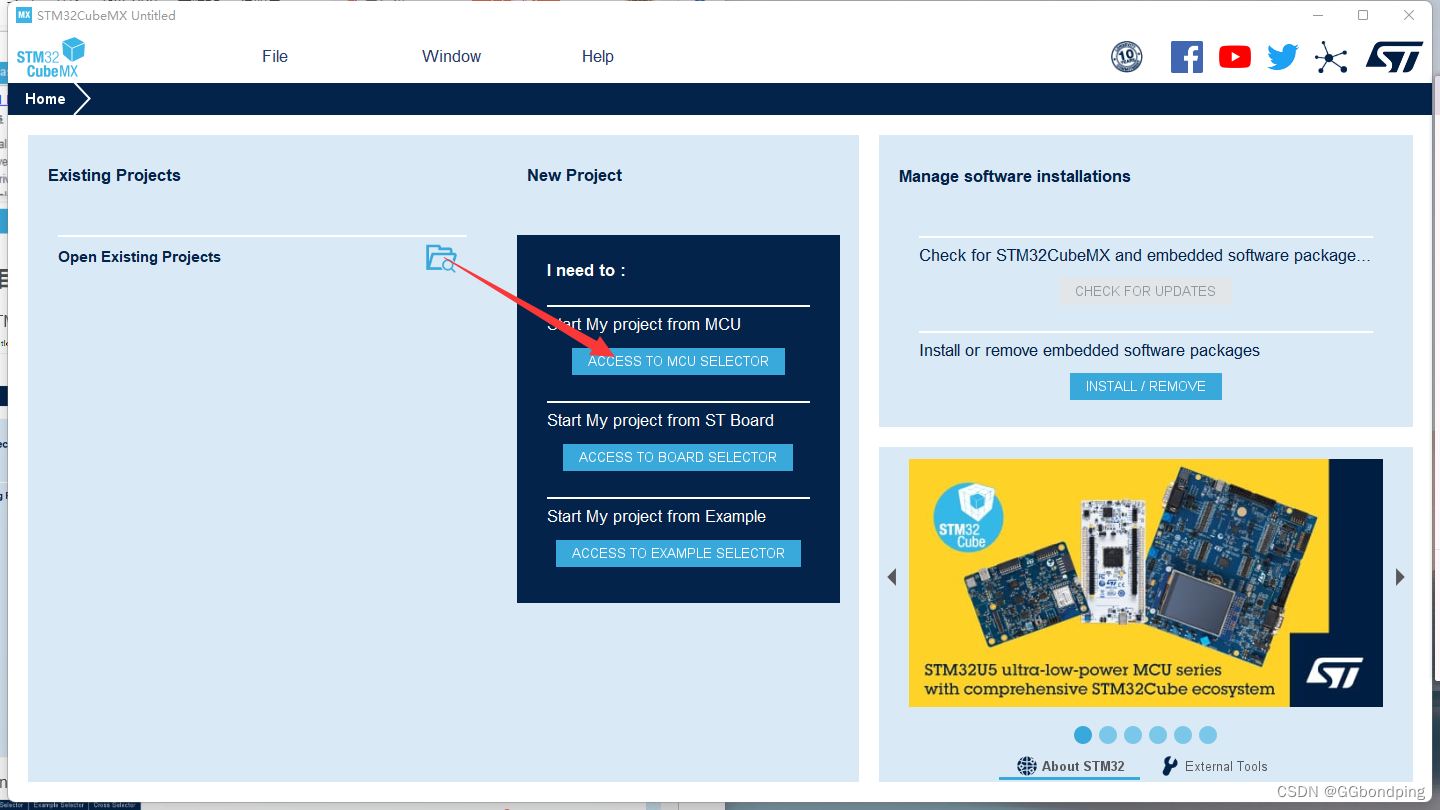Open the Window menu
Viewport: 1440px width, 810px height.
pyautogui.click(x=451, y=57)
